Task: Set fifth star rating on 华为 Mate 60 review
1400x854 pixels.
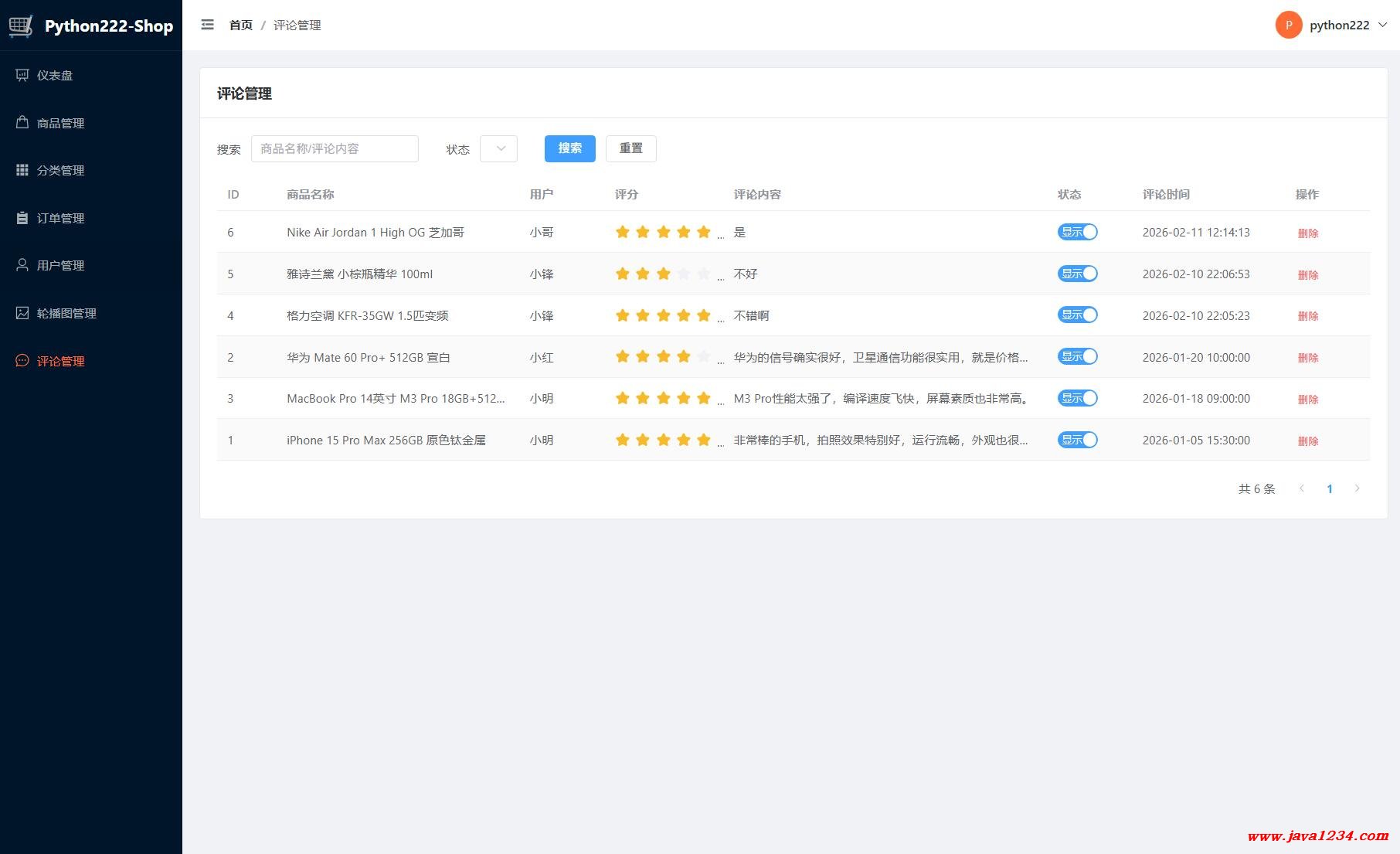Action: pyautogui.click(x=703, y=357)
